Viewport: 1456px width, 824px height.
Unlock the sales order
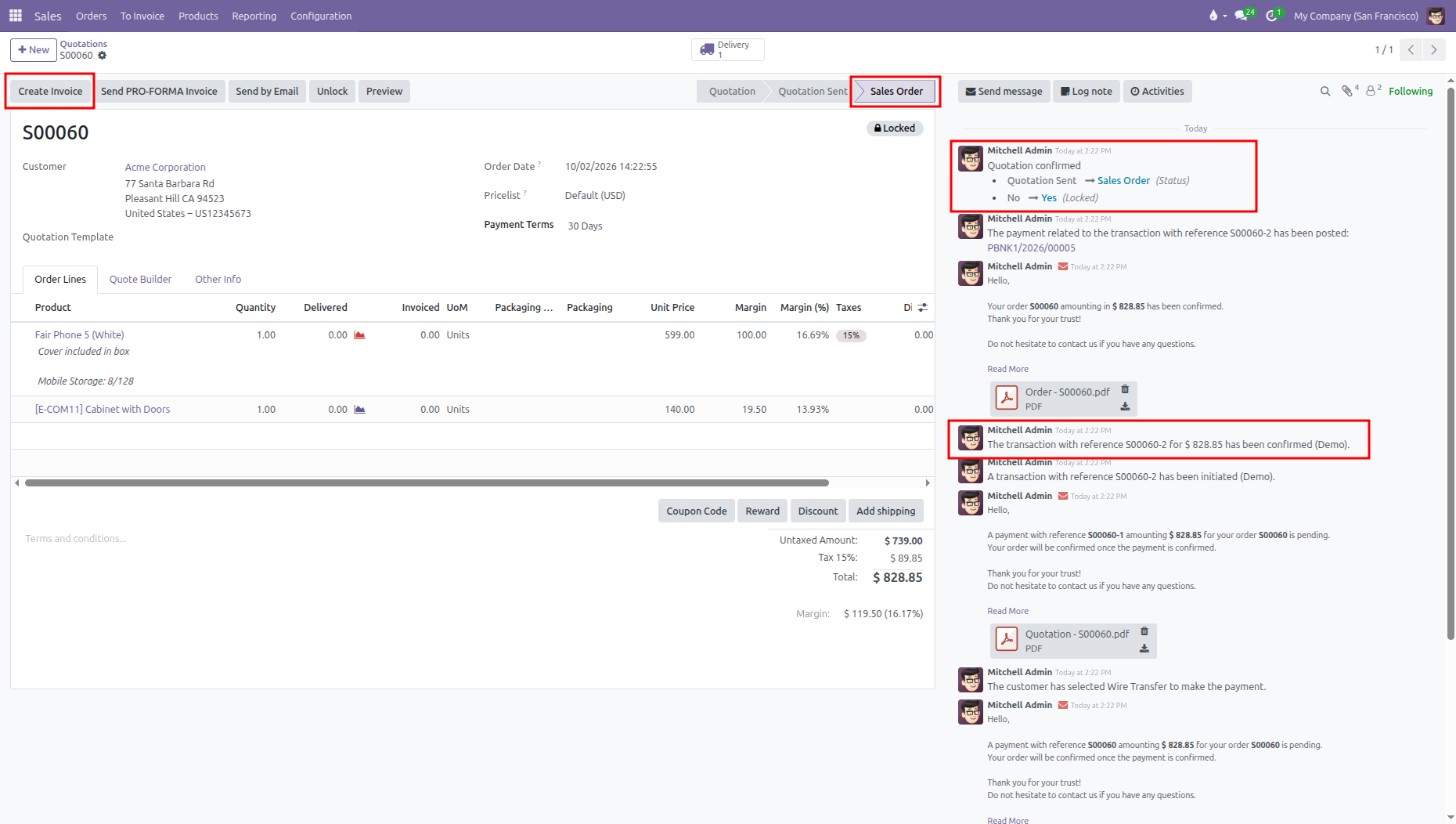[x=333, y=92]
